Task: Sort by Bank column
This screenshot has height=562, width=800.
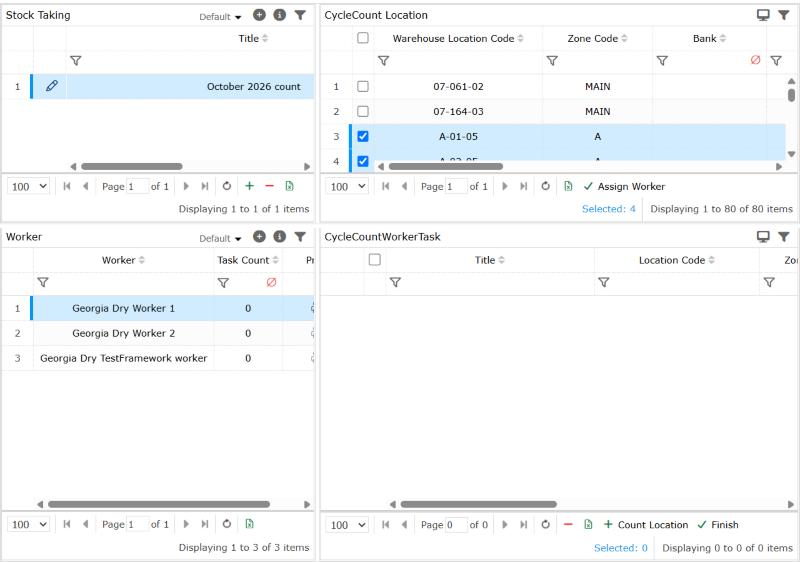Action: pos(709,38)
